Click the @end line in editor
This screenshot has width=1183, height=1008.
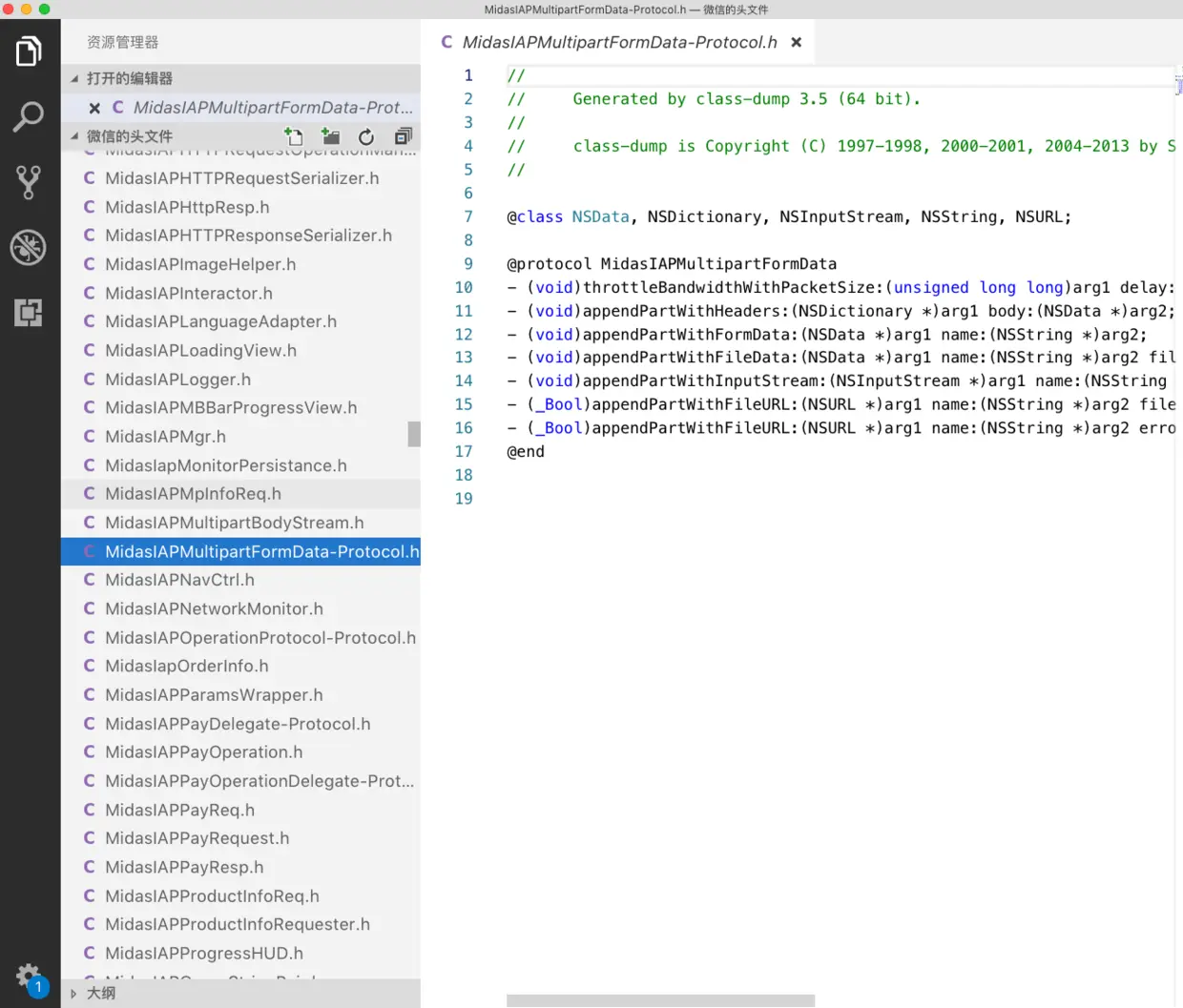coord(525,452)
